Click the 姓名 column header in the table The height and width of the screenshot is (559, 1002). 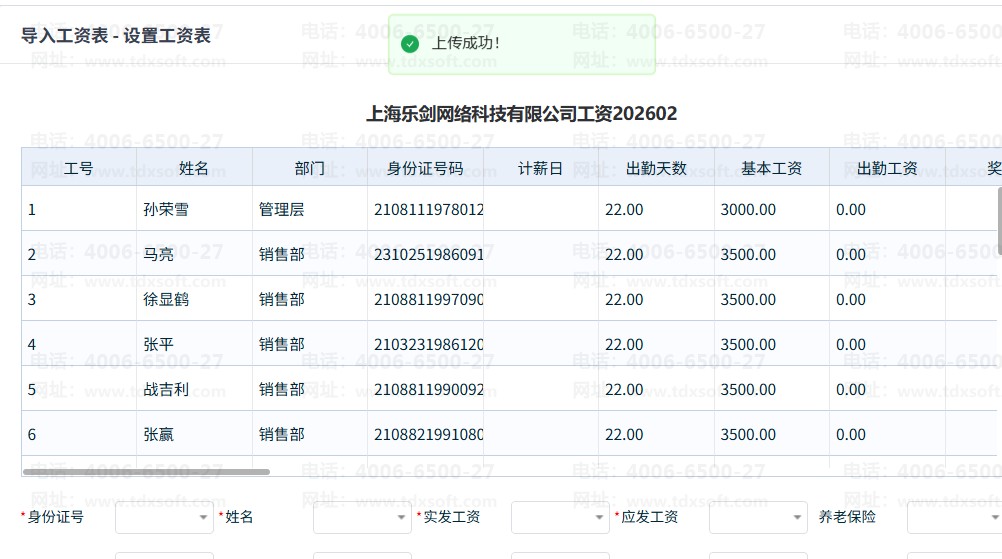point(194,168)
